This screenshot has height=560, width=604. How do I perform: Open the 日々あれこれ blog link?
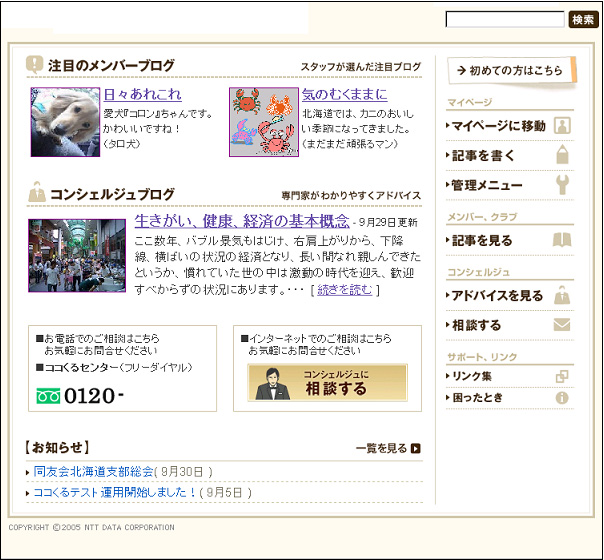[x=143, y=95]
